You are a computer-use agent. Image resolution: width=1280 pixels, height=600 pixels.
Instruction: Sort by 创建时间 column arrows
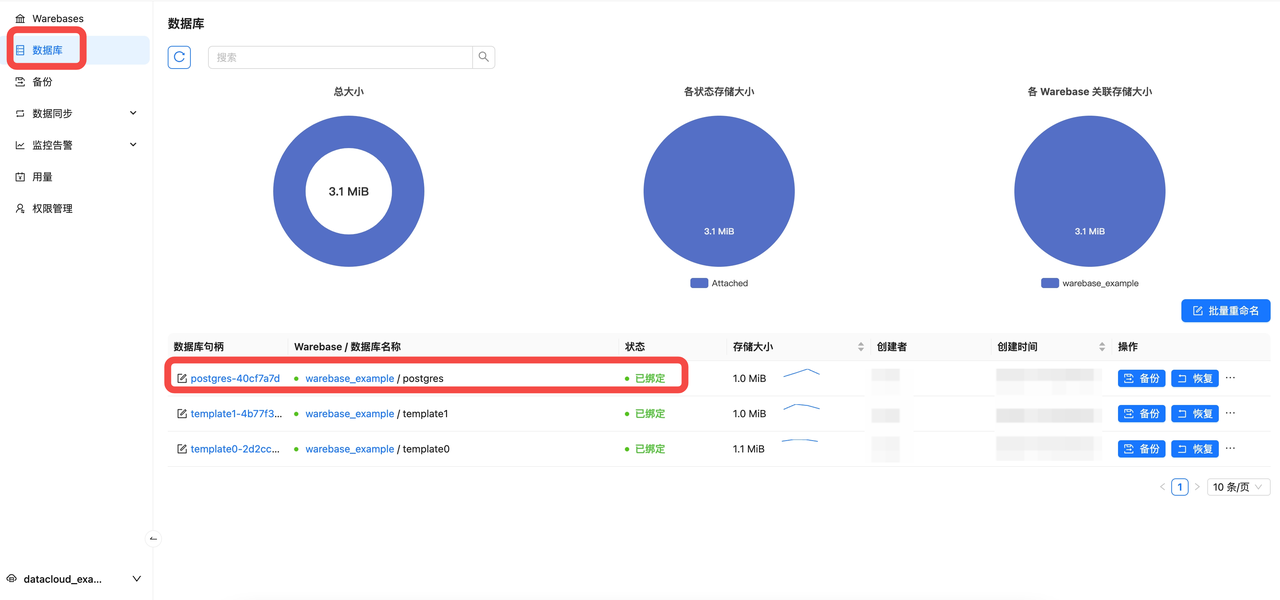click(x=1102, y=347)
